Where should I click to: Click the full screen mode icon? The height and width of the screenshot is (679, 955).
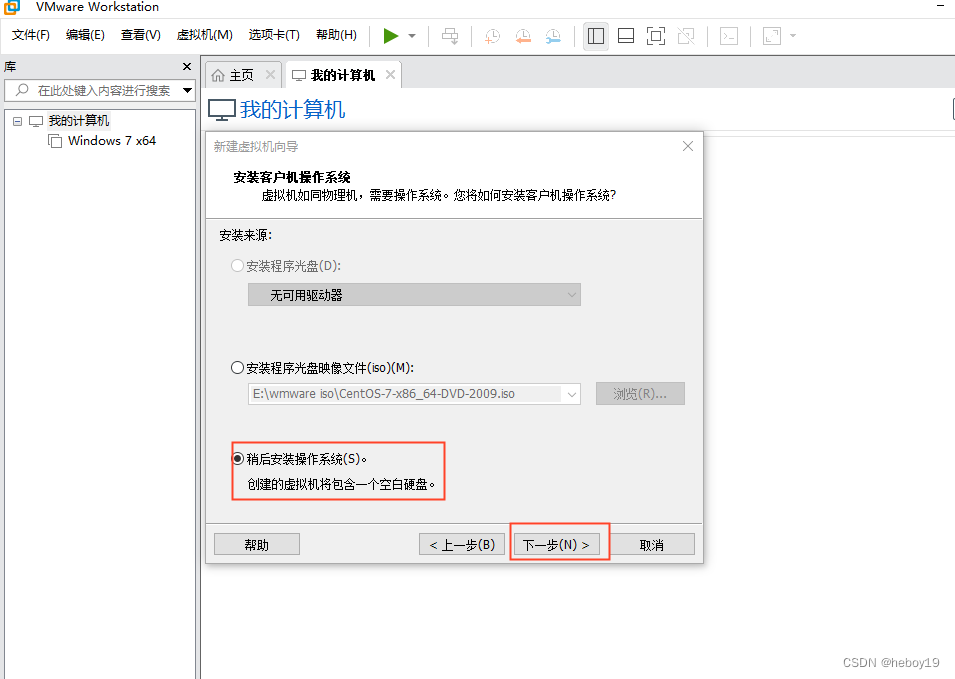pyautogui.click(x=655, y=36)
